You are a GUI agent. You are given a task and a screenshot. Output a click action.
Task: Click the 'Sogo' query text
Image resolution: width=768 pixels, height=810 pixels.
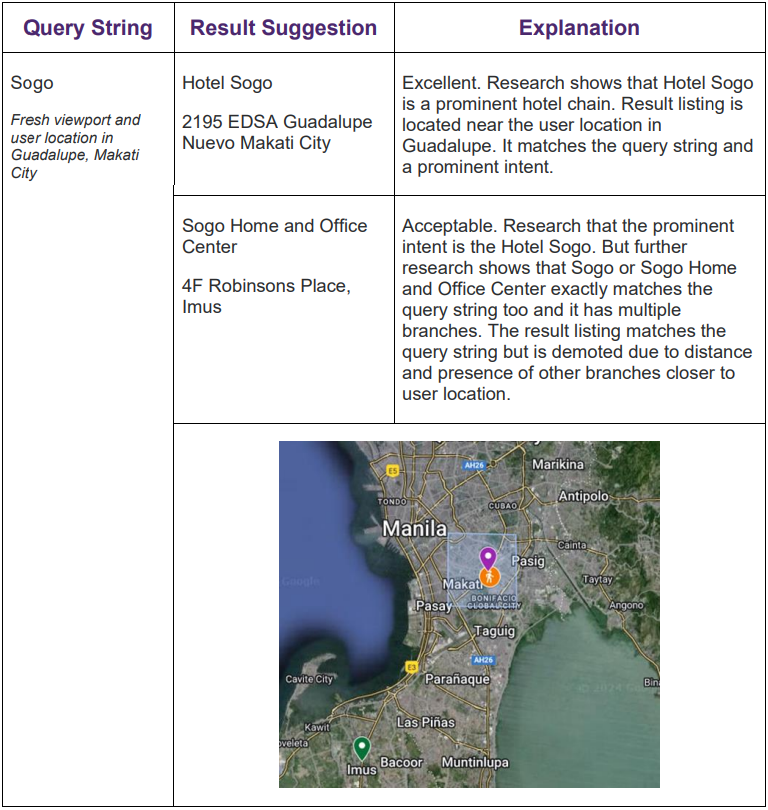[x=32, y=83]
